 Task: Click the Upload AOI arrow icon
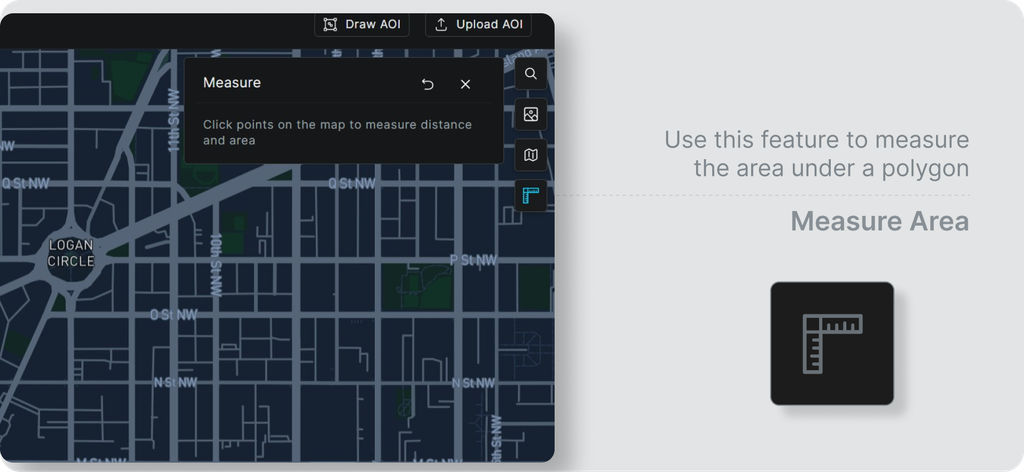click(441, 24)
